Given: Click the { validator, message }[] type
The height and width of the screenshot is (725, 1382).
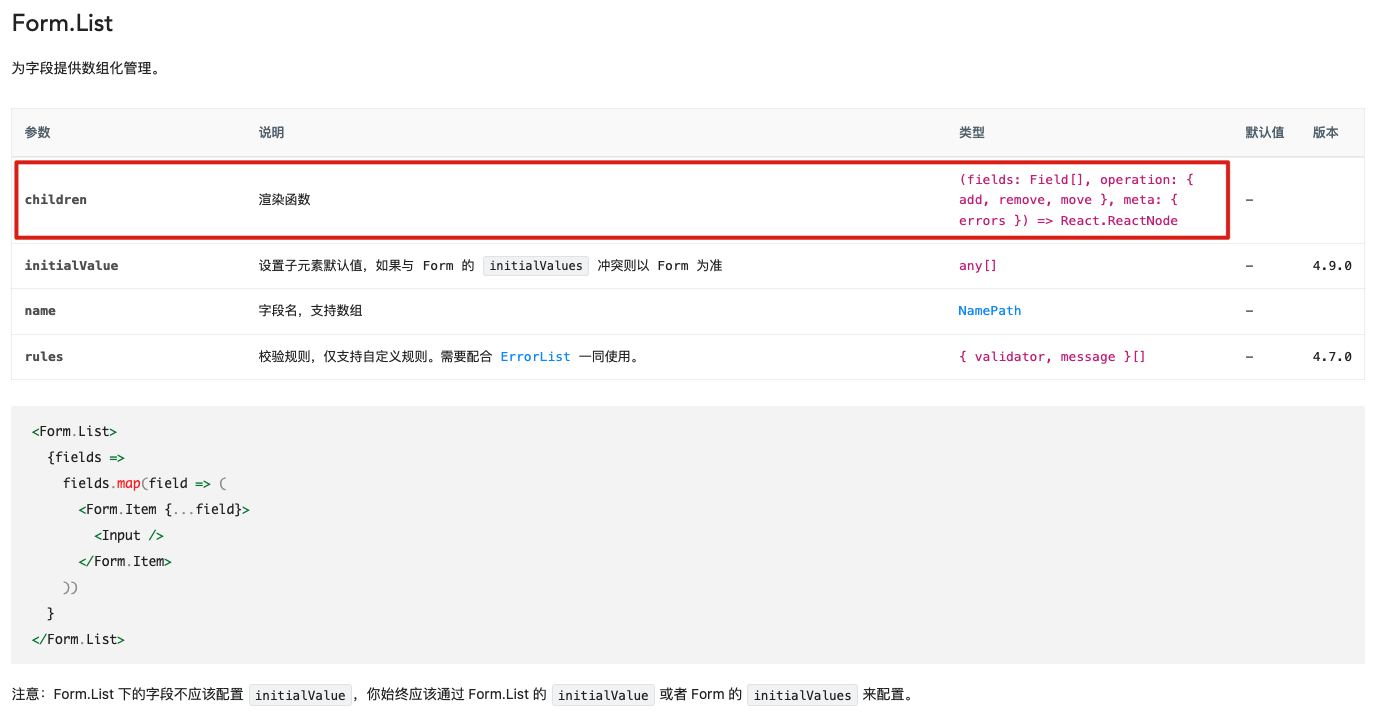Looking at the screenshot, I should click(1052, 357).
